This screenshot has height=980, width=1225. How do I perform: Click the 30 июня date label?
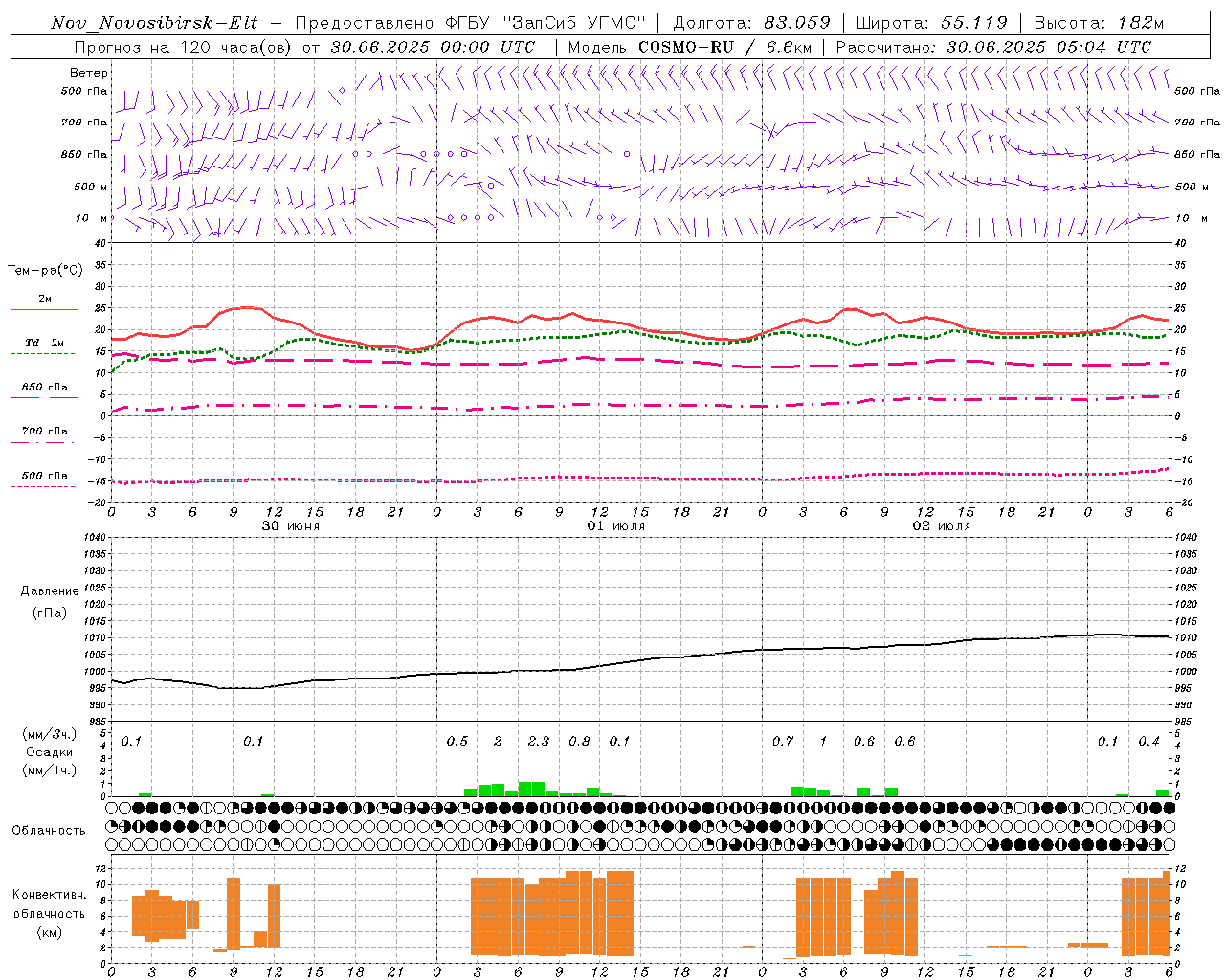[291, 526]
